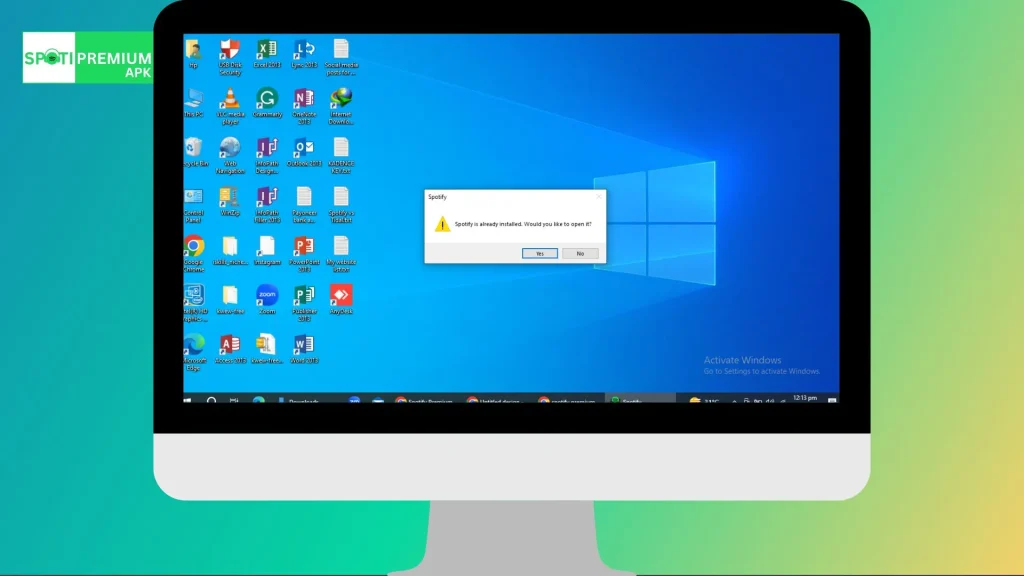Select the kwesi-free zip archive icon
This screenshot has width=1024, height=576.
click(267, 349)
